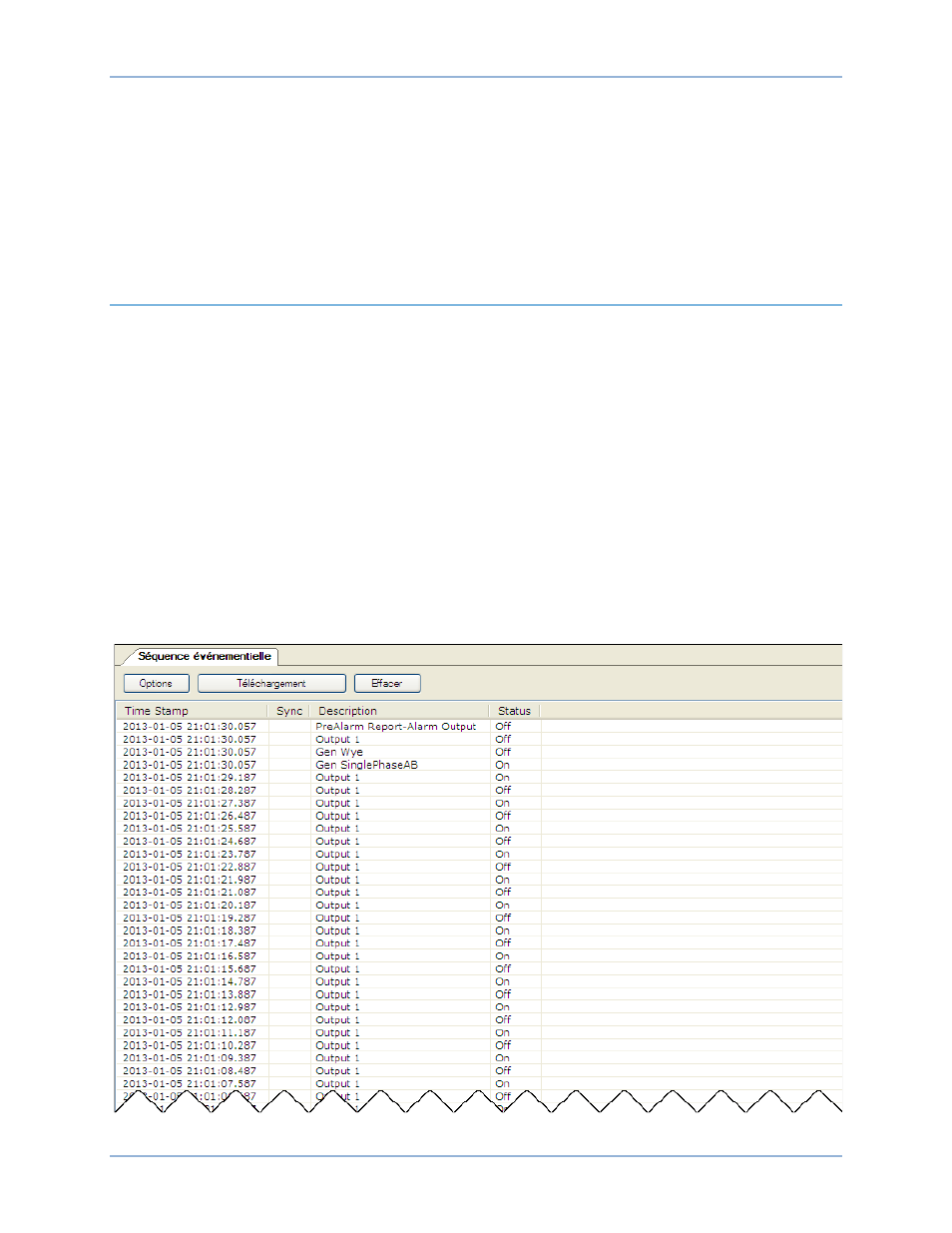952x1233 pixels.
Task: Select timestamp 2013-01-05 21:01:20.187
Action: tap(190, 906)
